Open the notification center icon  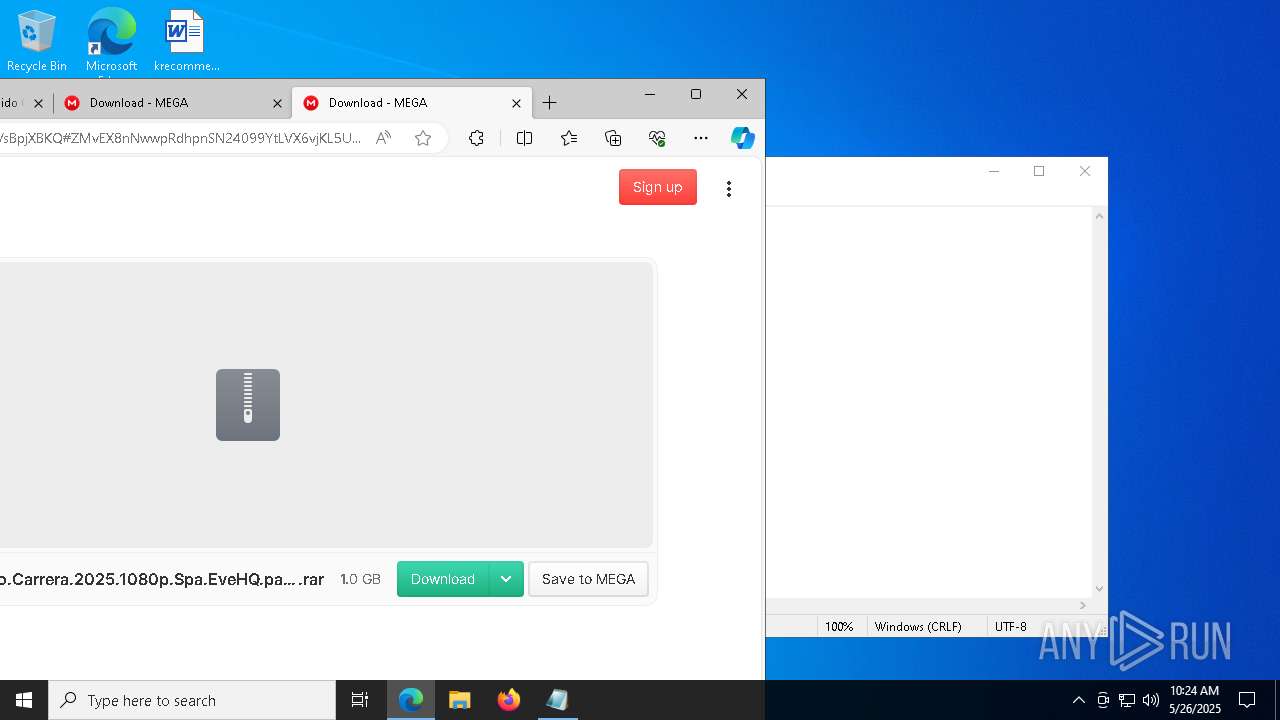pyautogui.click(x=1247, y=700)
